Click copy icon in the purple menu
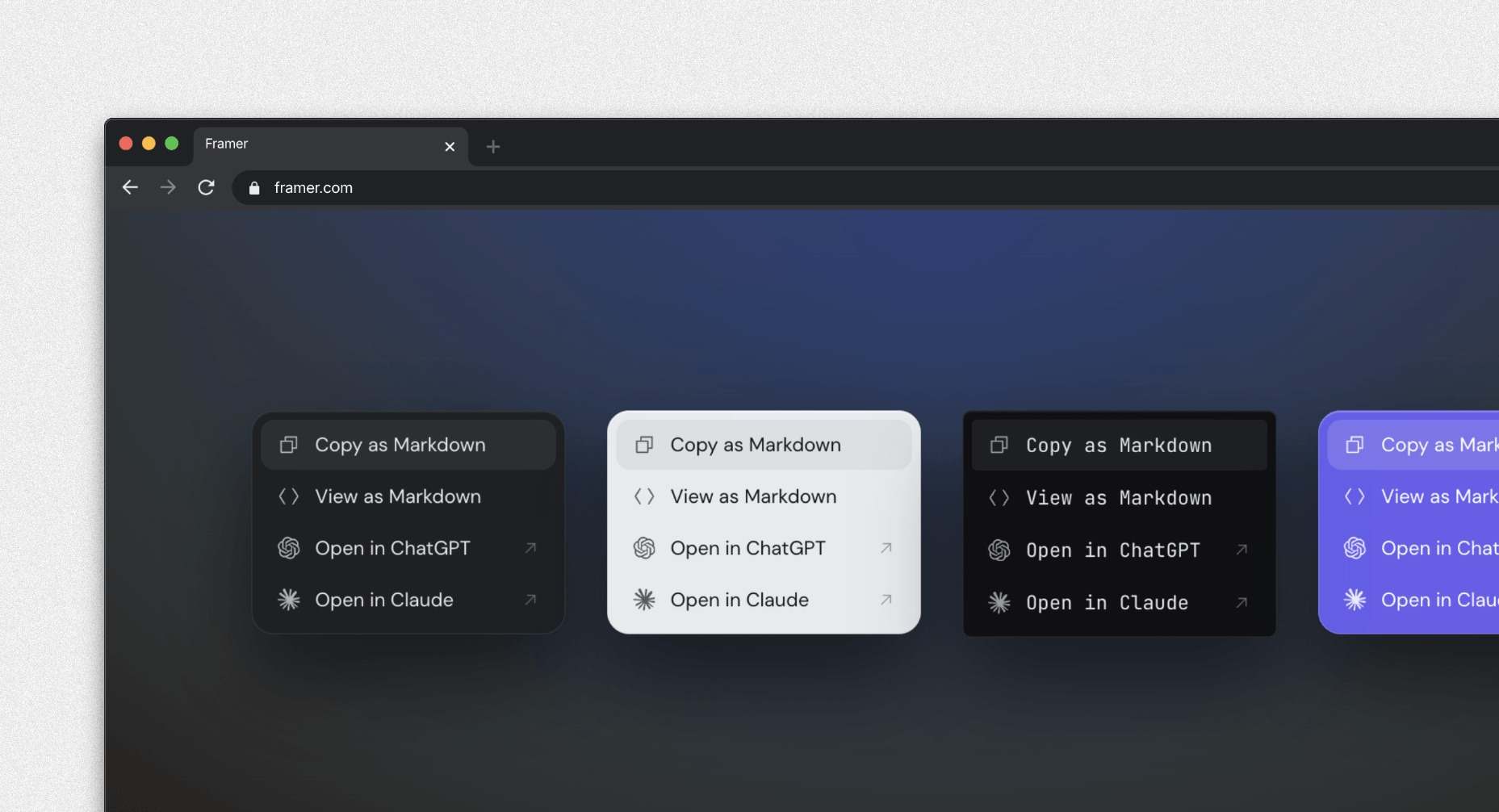Screen dimensions: 1499x812 tap(1355, 445)
